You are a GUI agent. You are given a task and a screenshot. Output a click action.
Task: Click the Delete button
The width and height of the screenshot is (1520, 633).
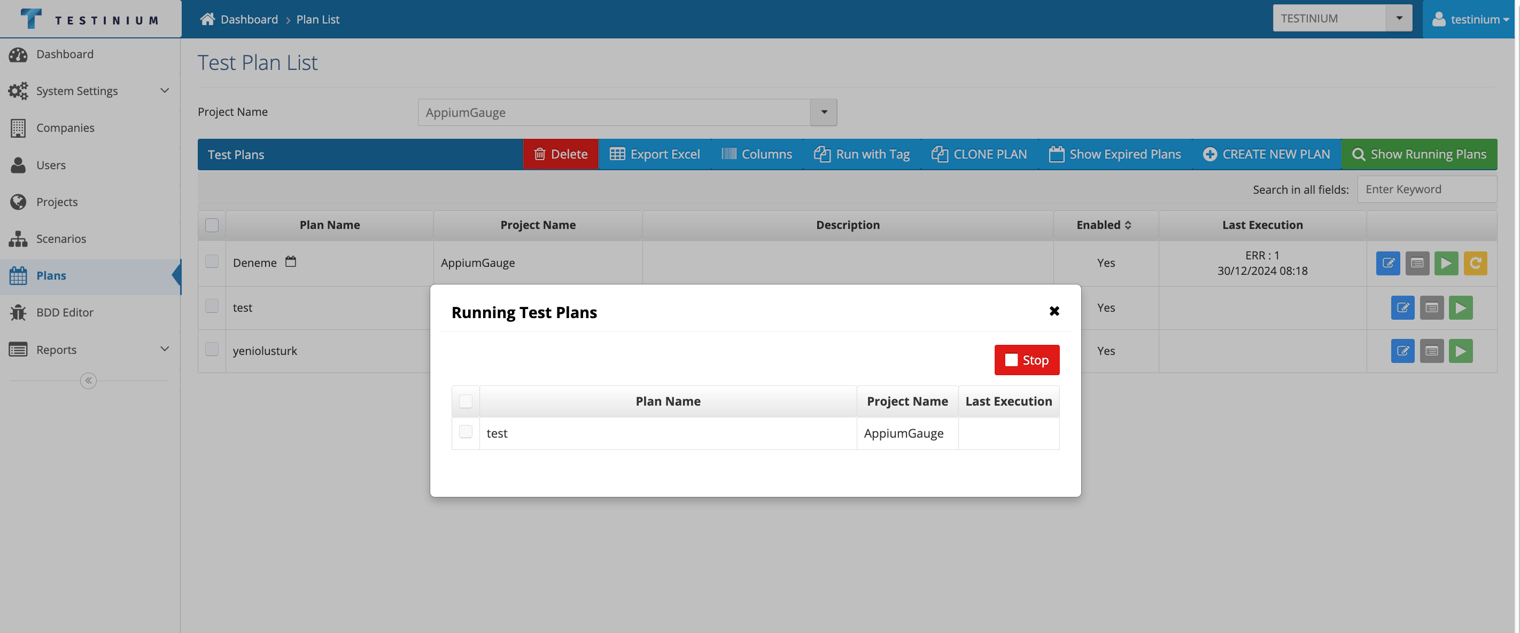click(561, 154)
